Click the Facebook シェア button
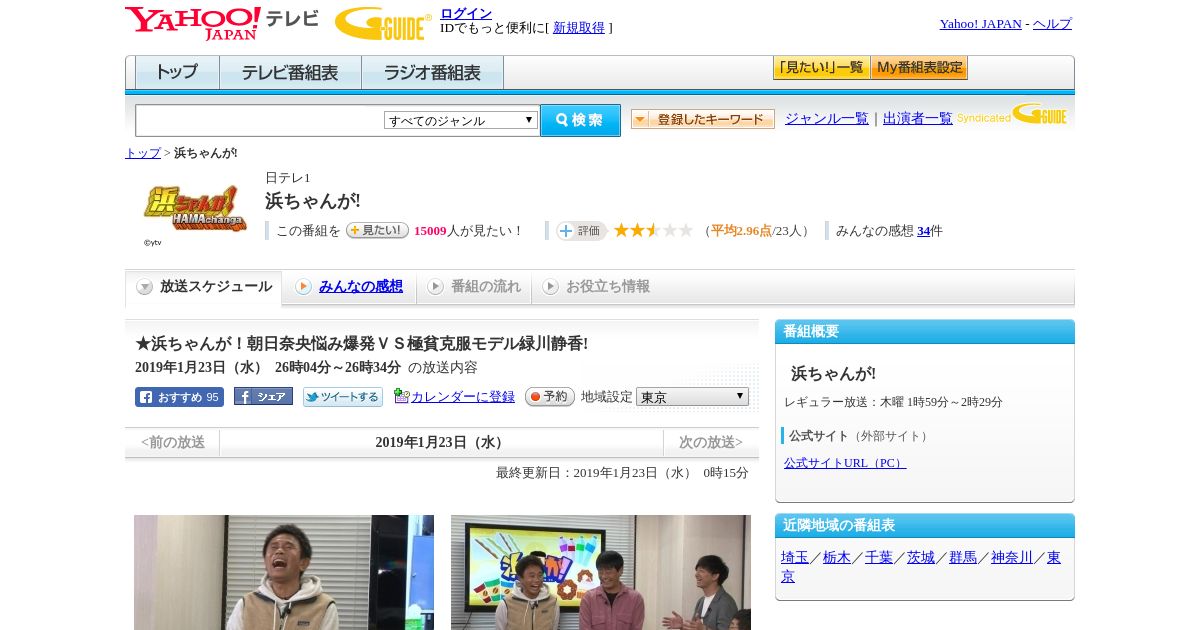 (263, 396)
